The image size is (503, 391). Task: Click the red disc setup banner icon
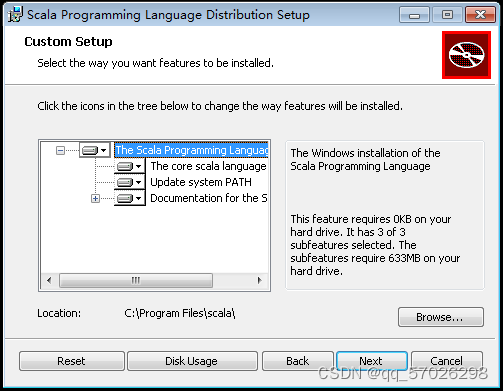(x=466, y=55)
